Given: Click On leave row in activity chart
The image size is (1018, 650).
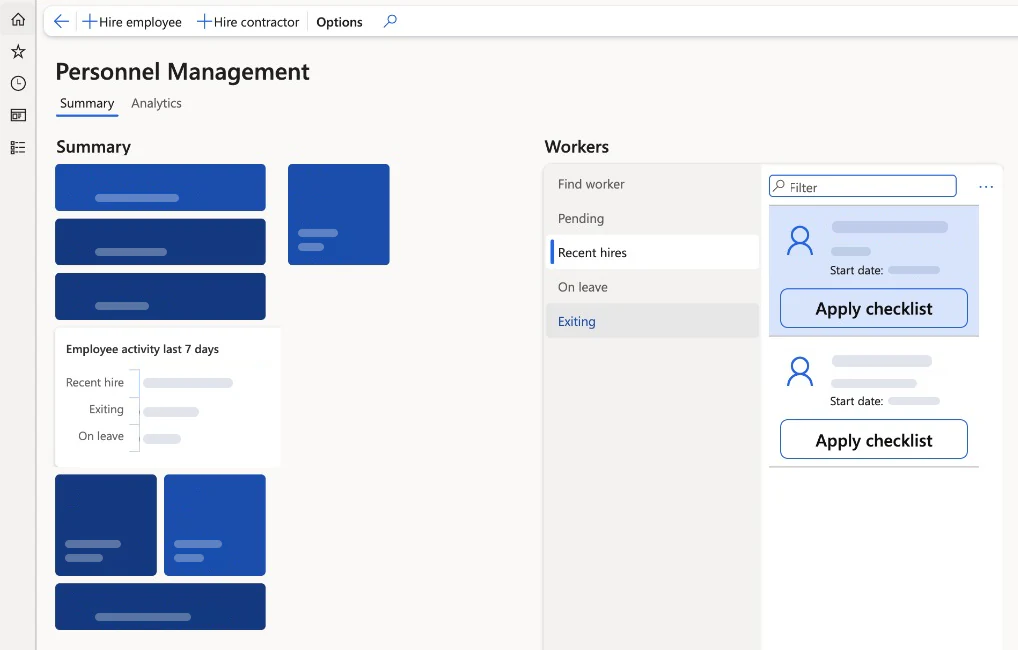Looking at the screenshot, I should 129,436.
